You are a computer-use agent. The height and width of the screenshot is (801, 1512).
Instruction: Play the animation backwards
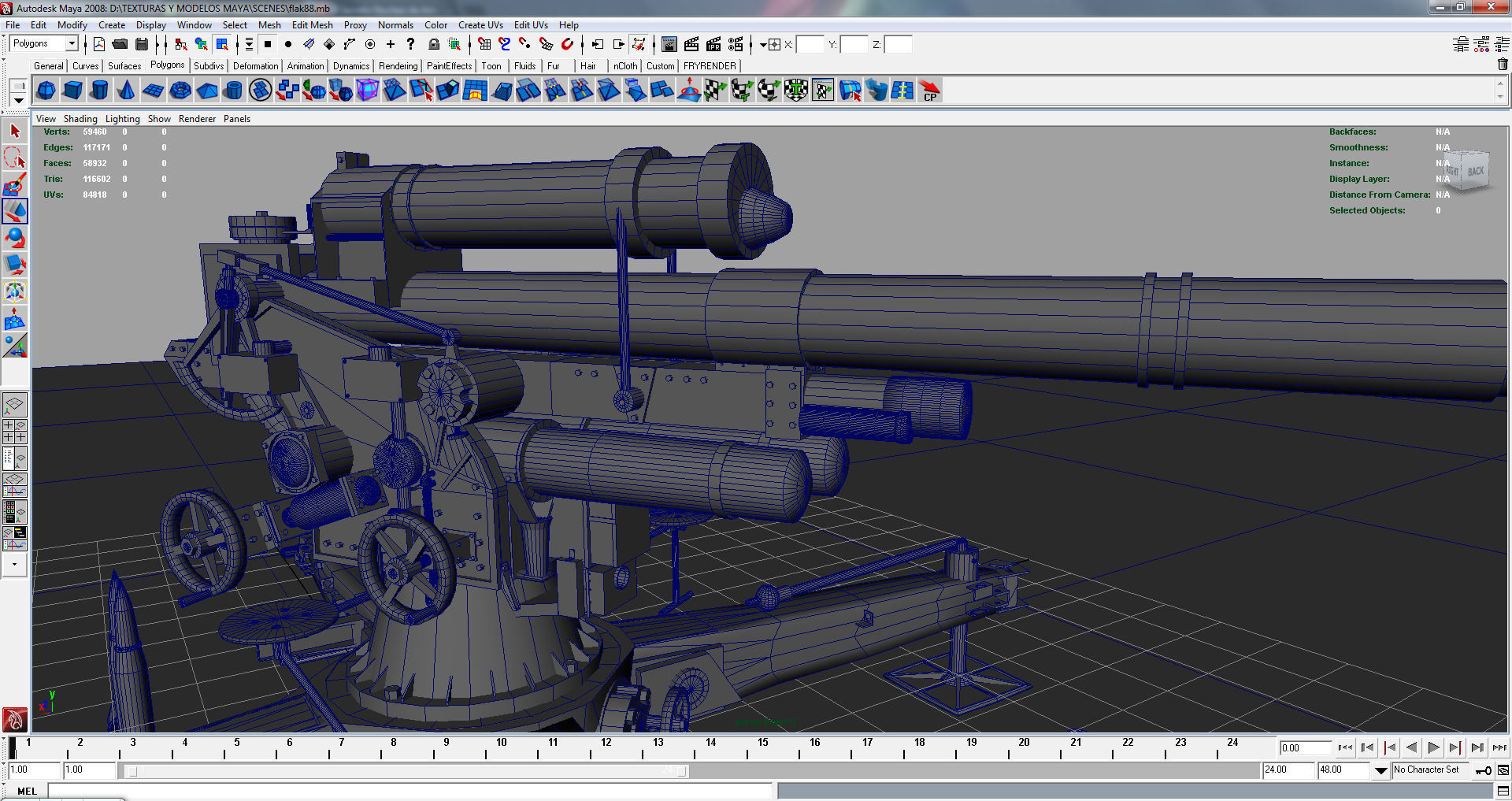pos(1412,748)
